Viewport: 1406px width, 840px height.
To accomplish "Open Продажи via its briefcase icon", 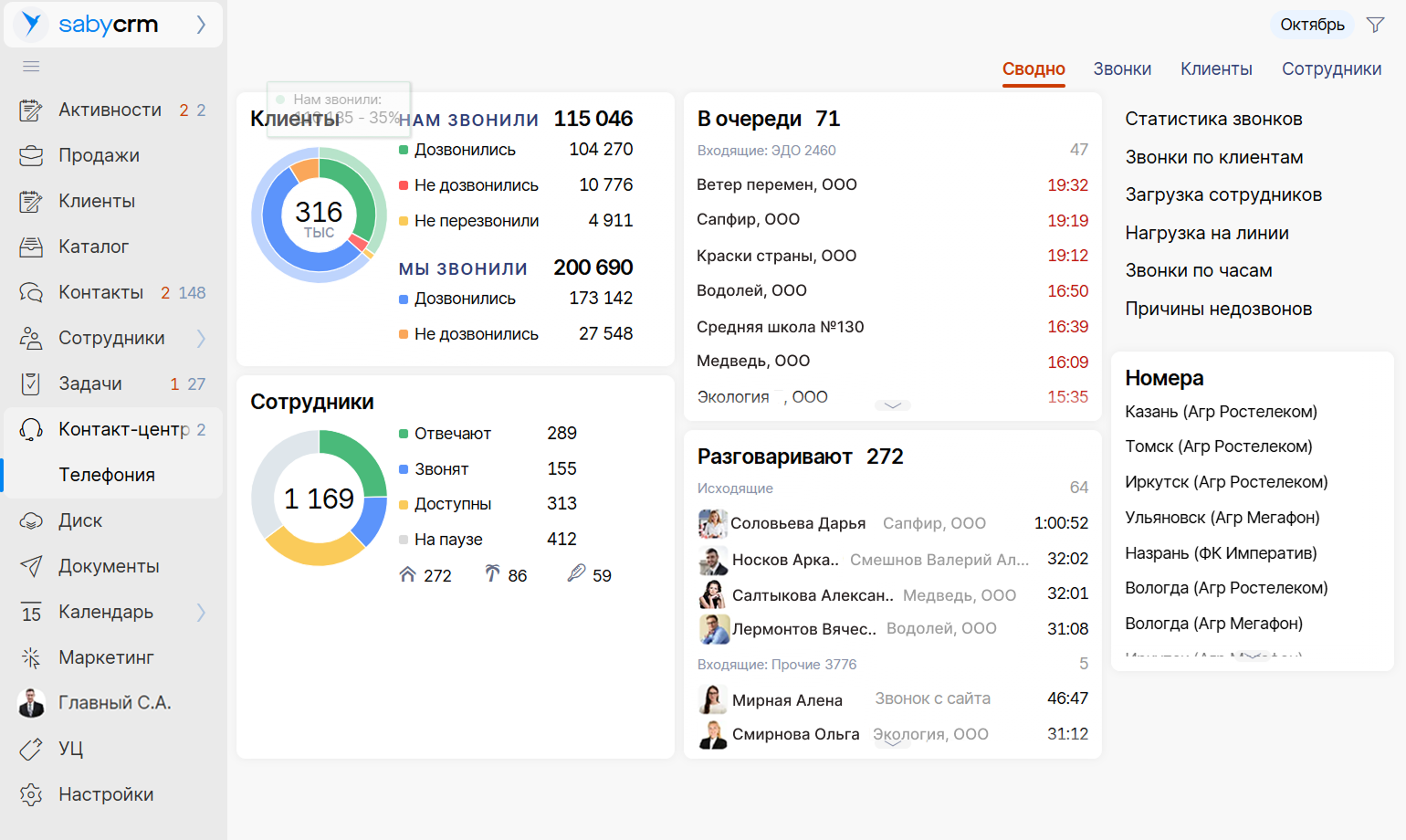I will 31,156.
